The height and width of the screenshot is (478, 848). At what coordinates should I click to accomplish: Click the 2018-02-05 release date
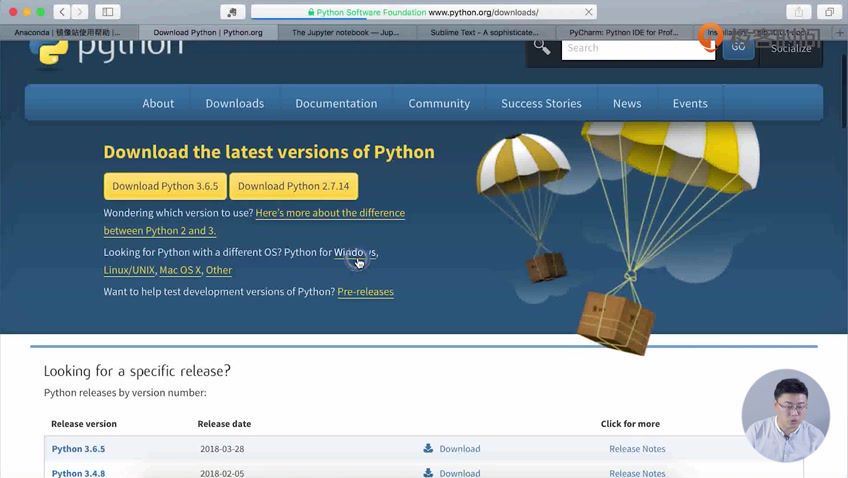[222, 473]
